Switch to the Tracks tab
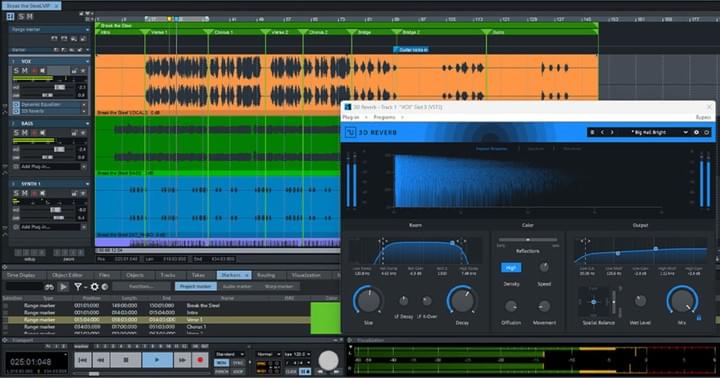The width and height of the screenshot is (720, 378). click(167, 275)
